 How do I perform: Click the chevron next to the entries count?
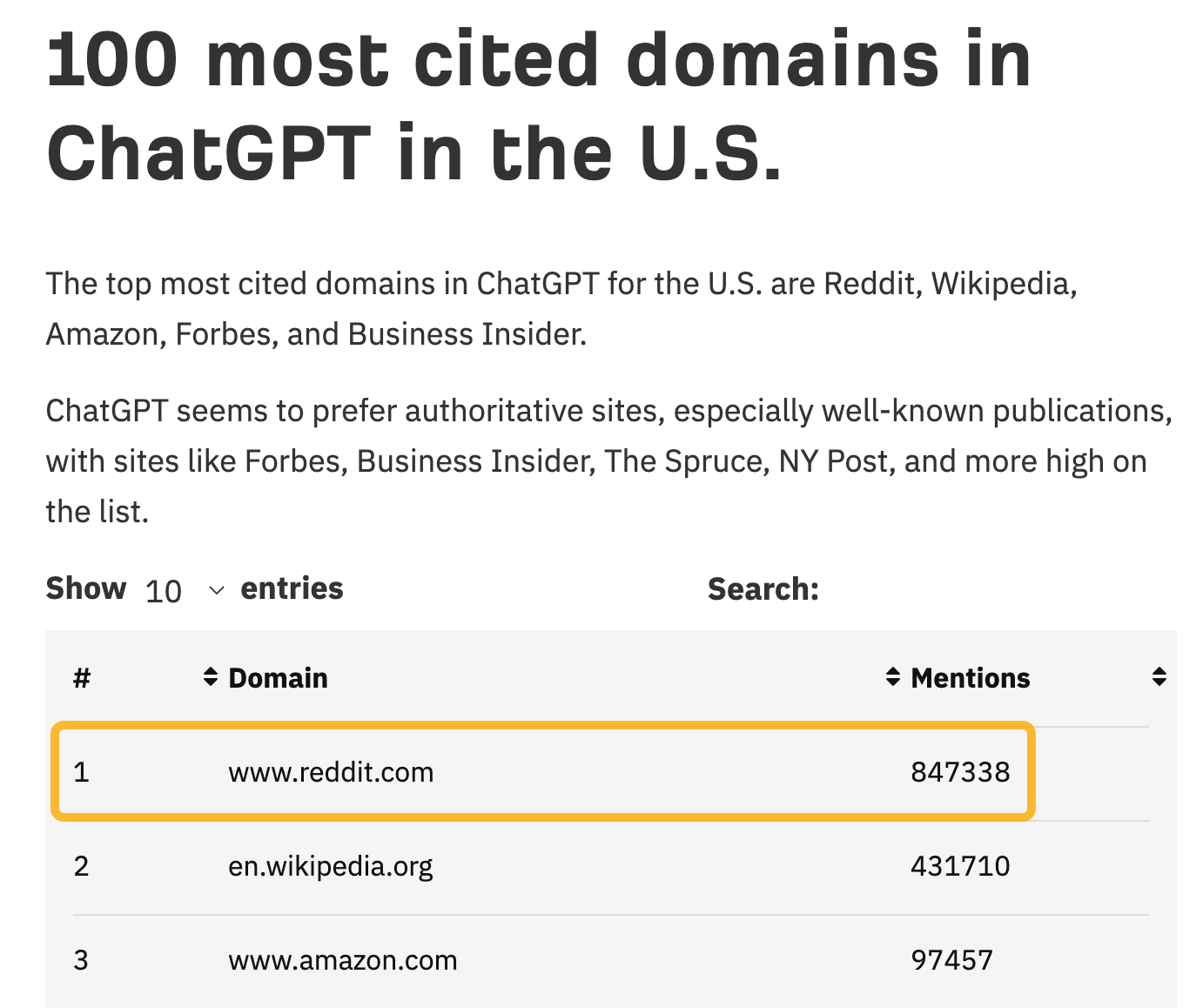(216, 591)
